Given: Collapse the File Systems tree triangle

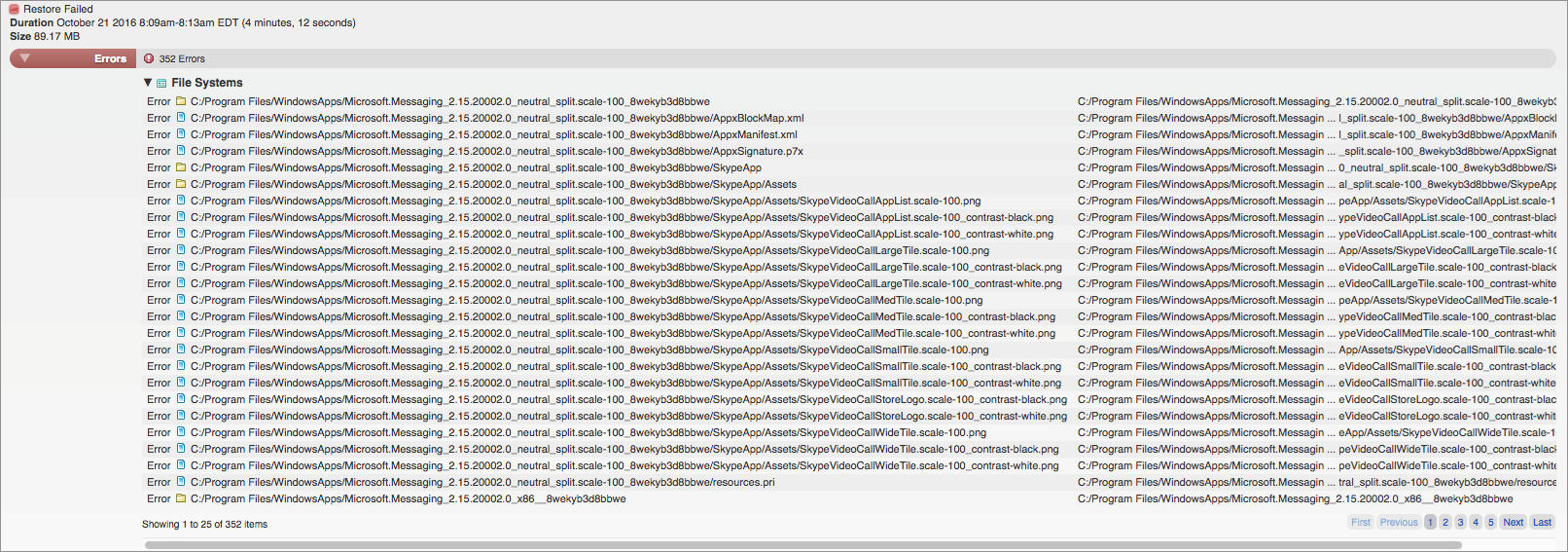Looking at the screenshot, I should tap(148, 83).
